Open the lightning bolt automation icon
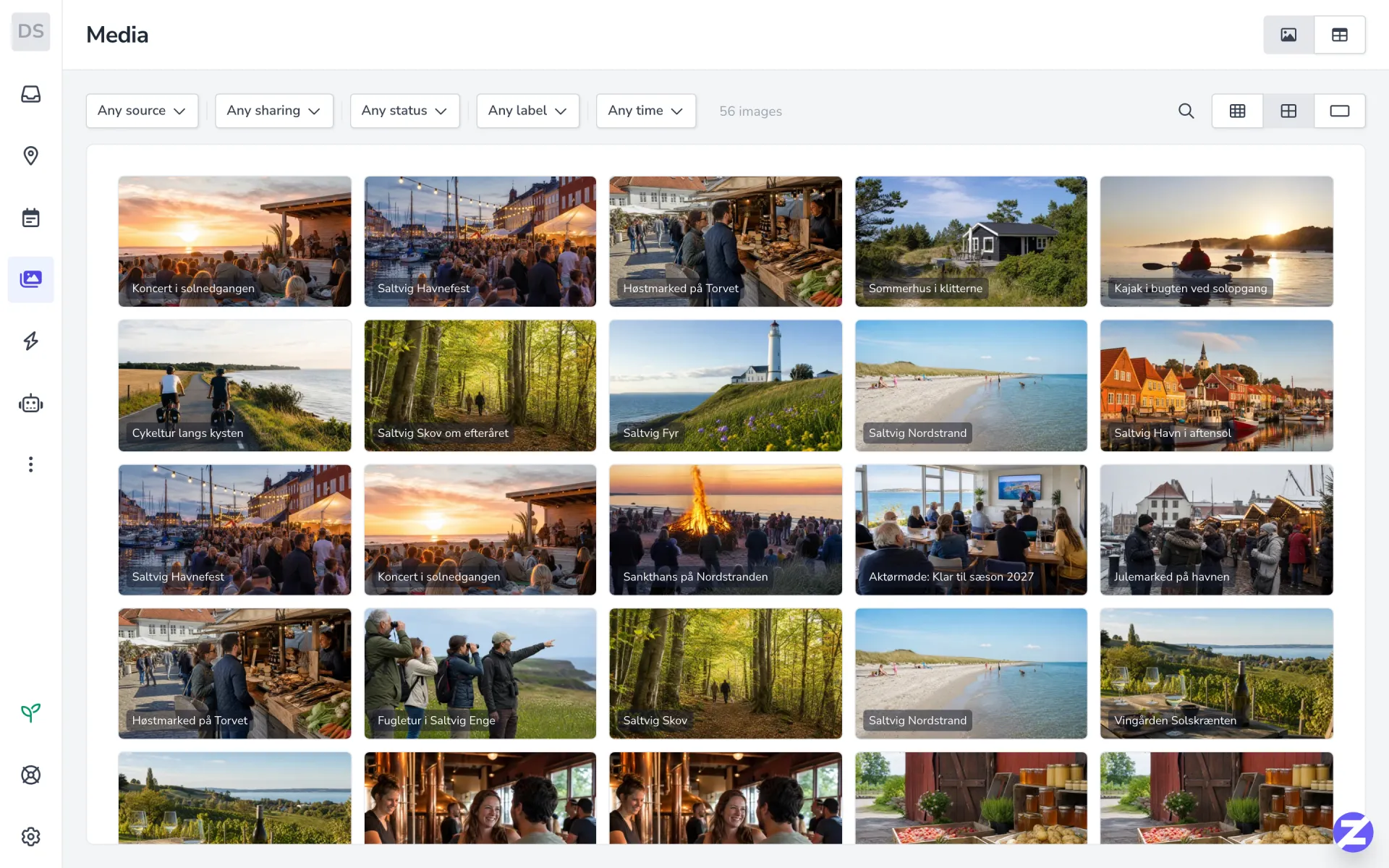1389x868 pixels. [30, 341]
